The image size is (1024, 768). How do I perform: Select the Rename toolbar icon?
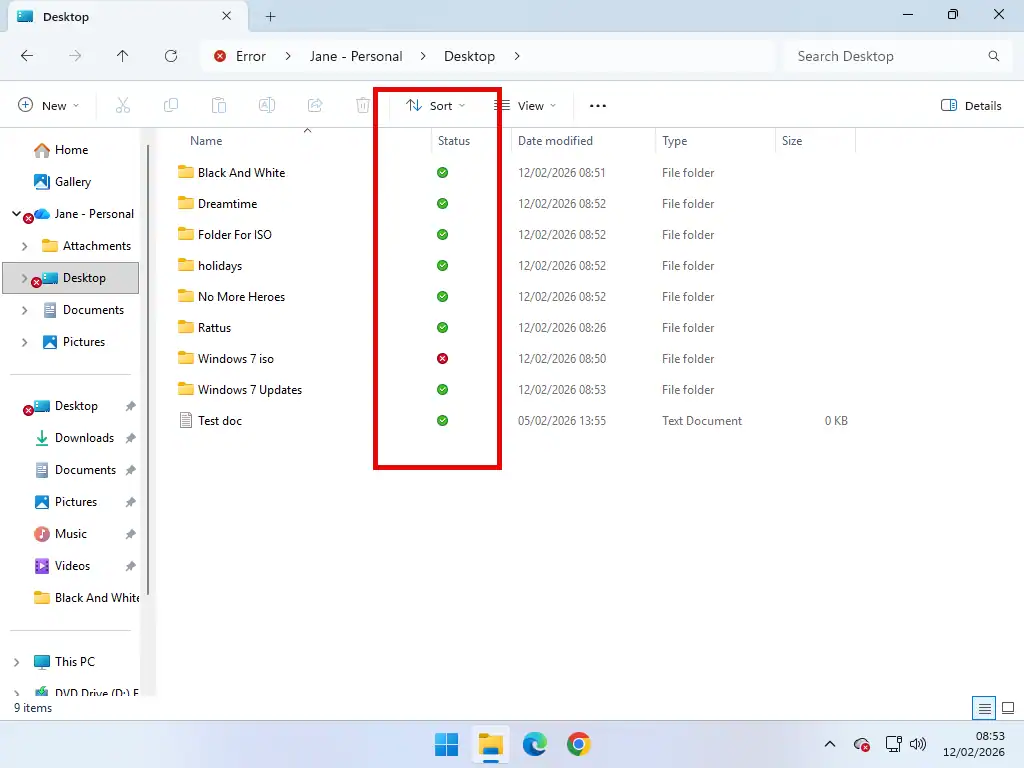(267, 105)
